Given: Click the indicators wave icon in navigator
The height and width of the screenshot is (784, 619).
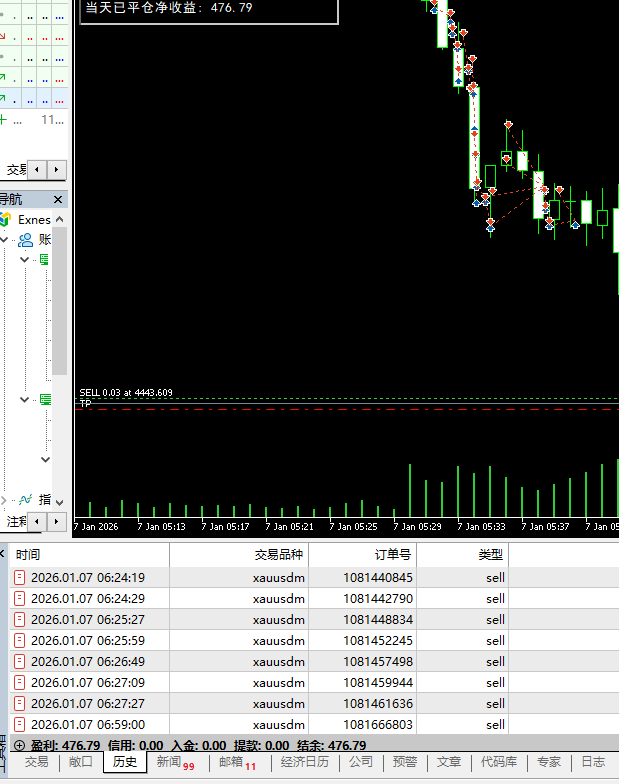Looking at the screenshot, I should pyautogui.click(x=25, y=500).
